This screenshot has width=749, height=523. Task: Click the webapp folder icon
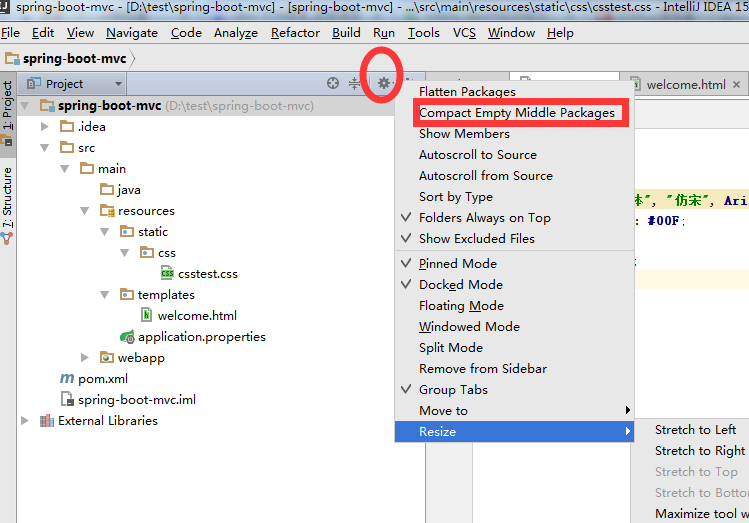click(x=107, y=357)
